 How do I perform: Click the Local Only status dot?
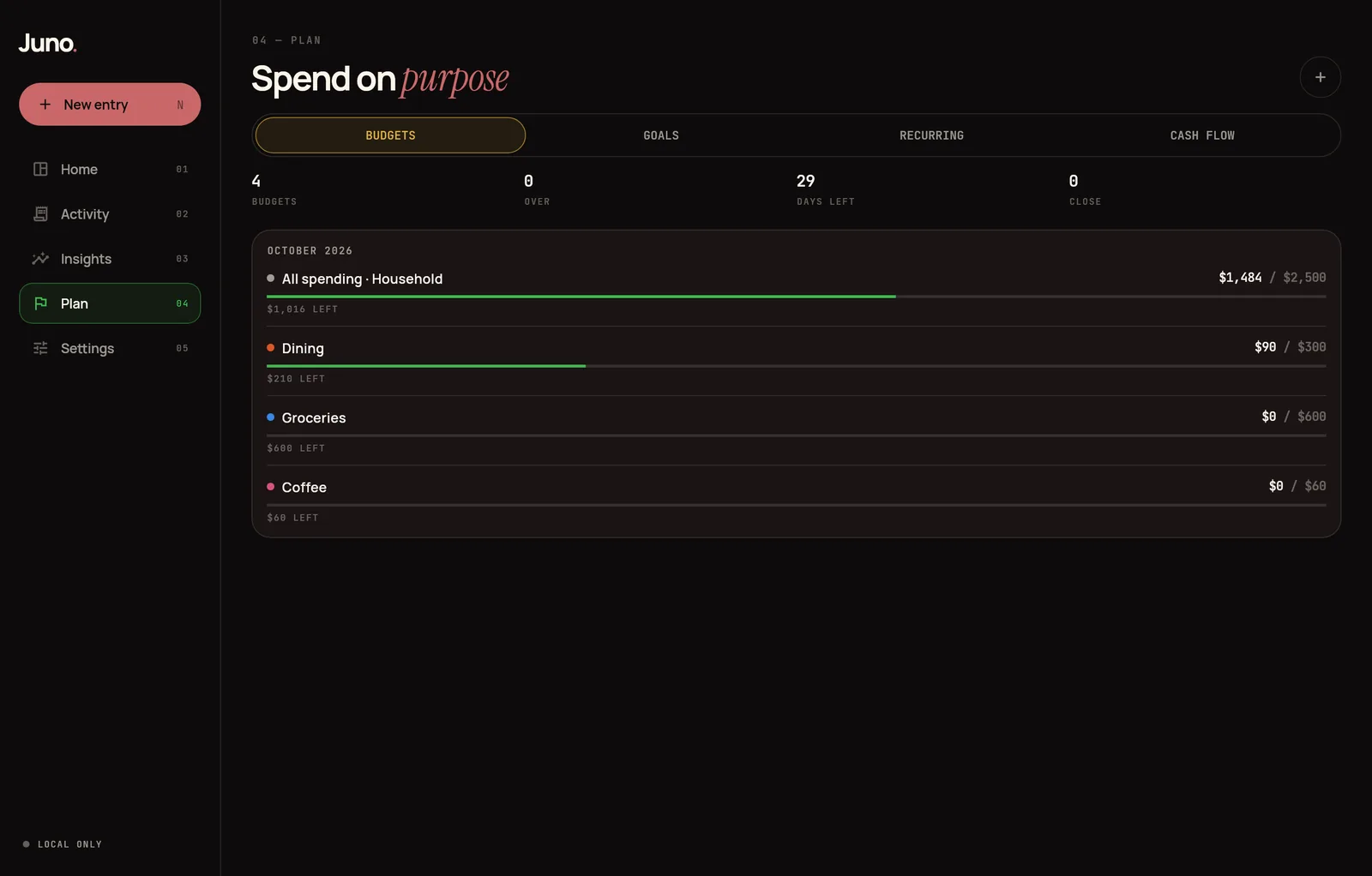(26, 844)
